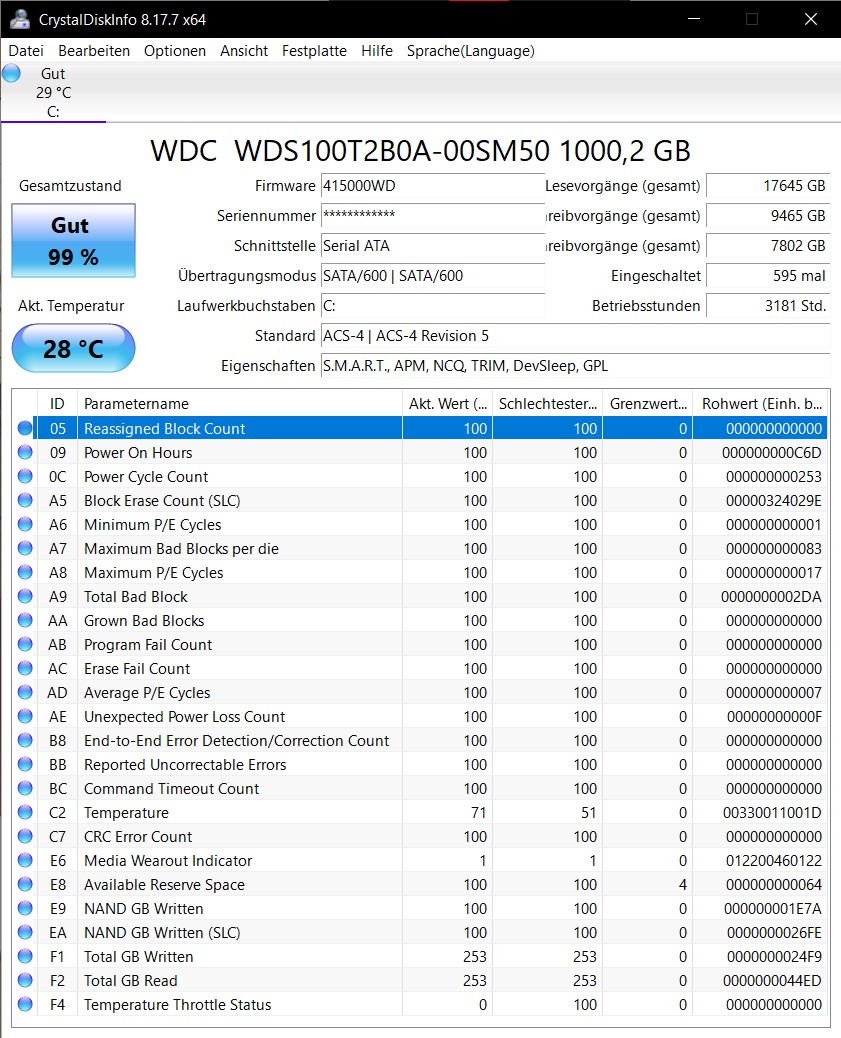
Task: Click the Übertragungsmodus field SATA/600
Action: coord(432,275)
